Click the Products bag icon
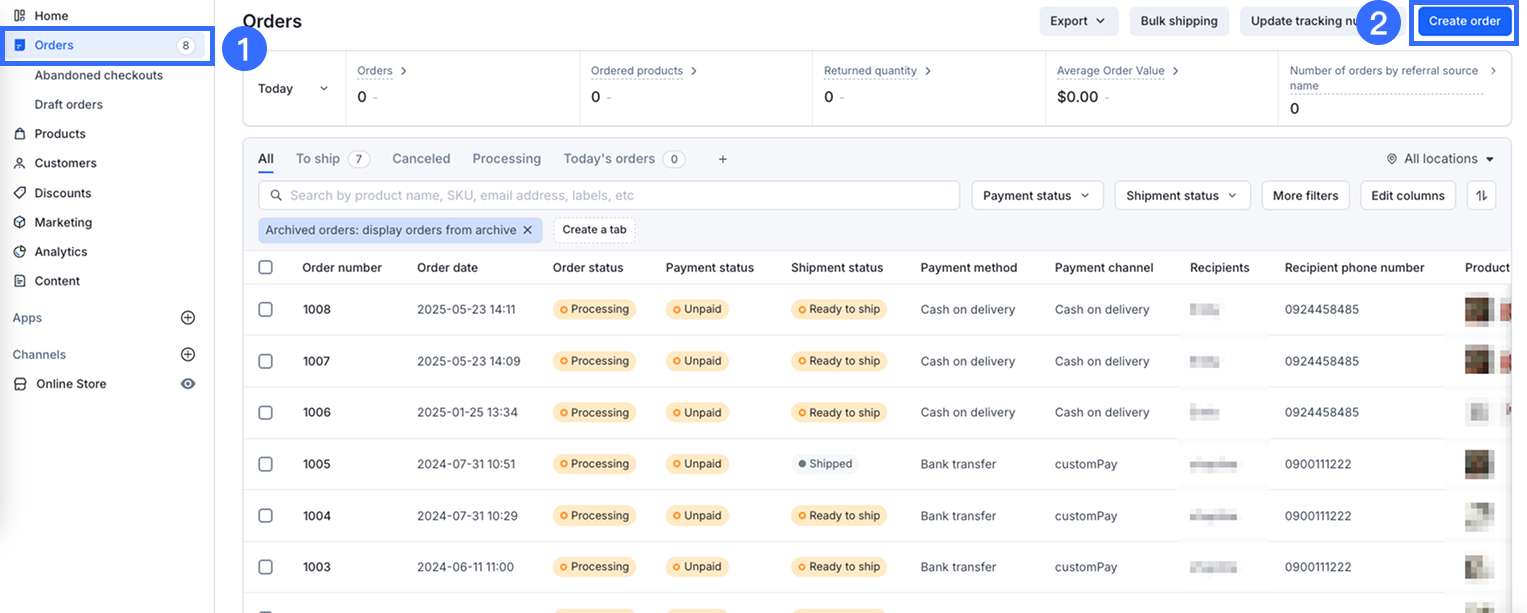 (x=20, y=134)
